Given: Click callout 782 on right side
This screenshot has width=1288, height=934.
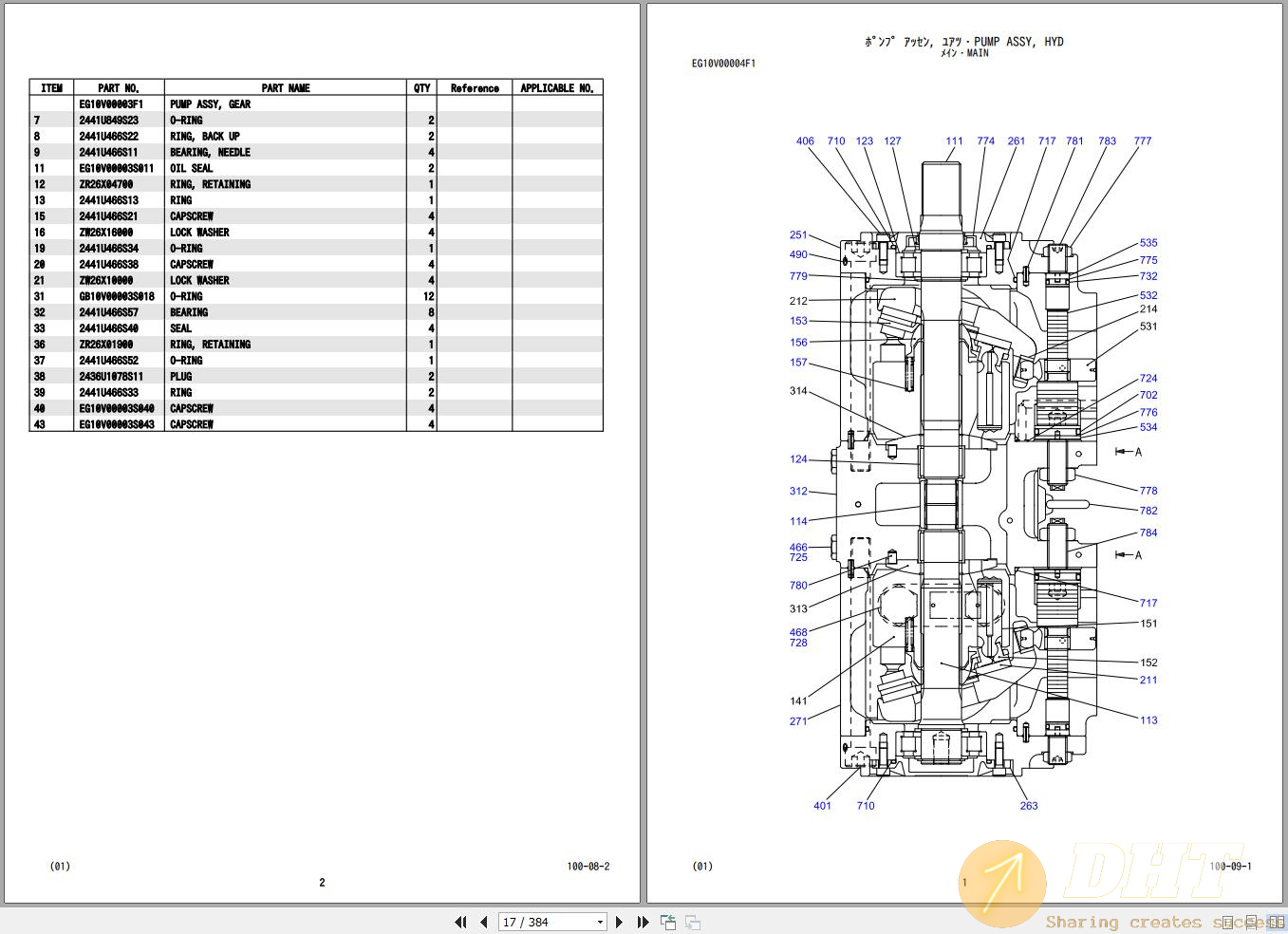Looking at the screenshot, I should [1148, 511].
